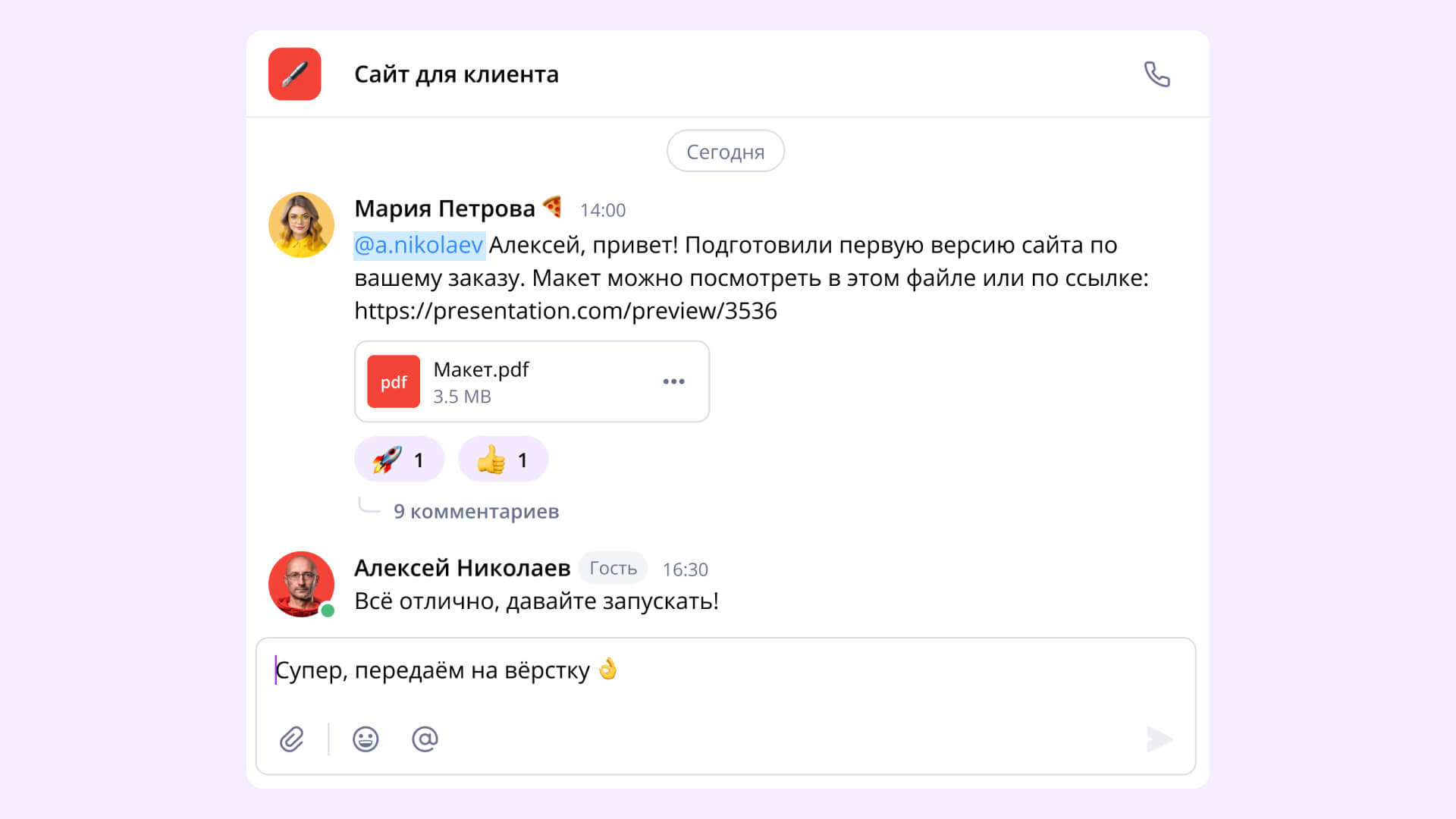1456x819 pixels.
Task: Click the @a.nikolaev mention
Action: tap(419, 245)
